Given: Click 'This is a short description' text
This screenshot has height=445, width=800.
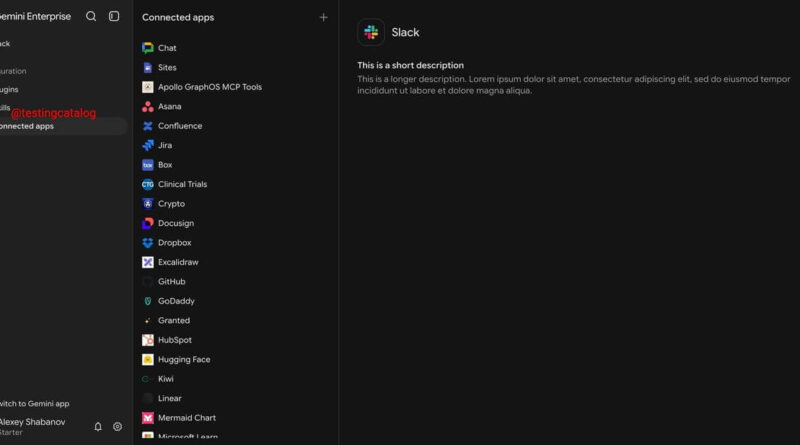Looking at the screenshot, I should (x=410, y=65).
